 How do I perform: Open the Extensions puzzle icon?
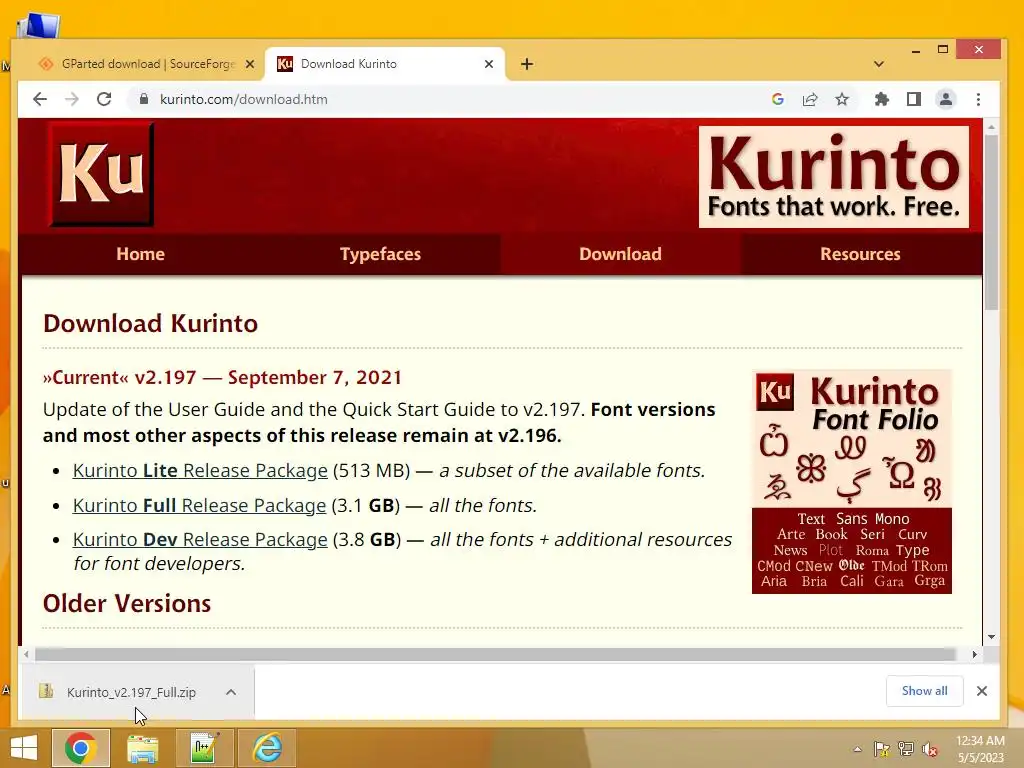(x=882, y=99)
